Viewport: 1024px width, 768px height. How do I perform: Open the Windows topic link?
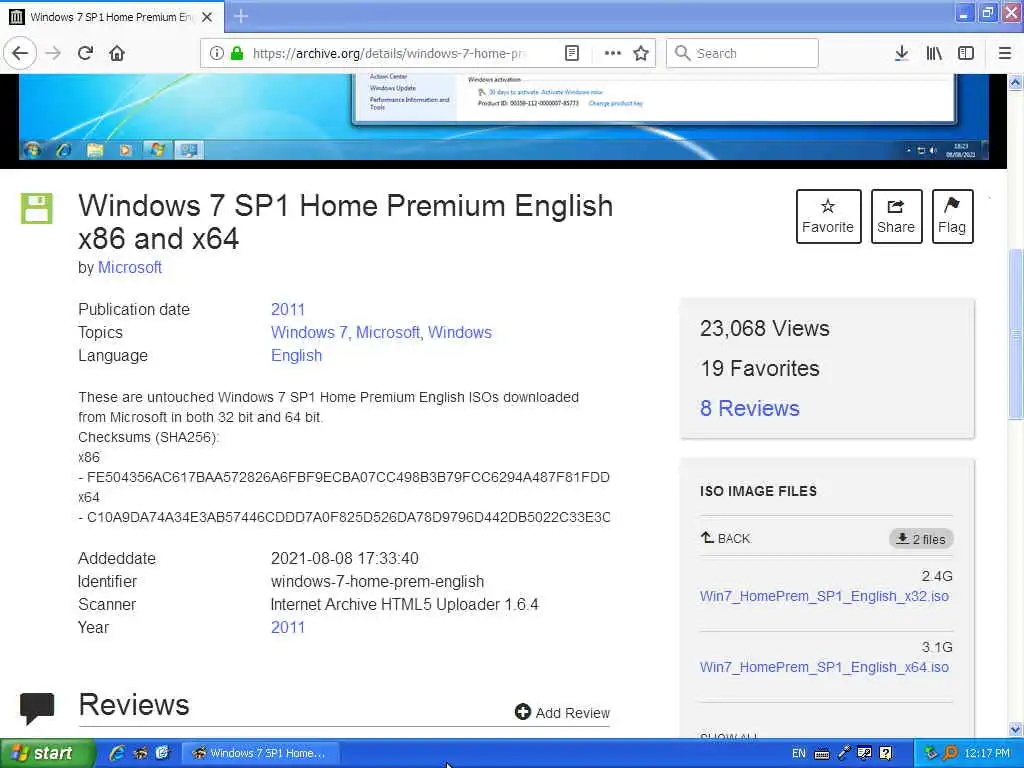point(460,332)
